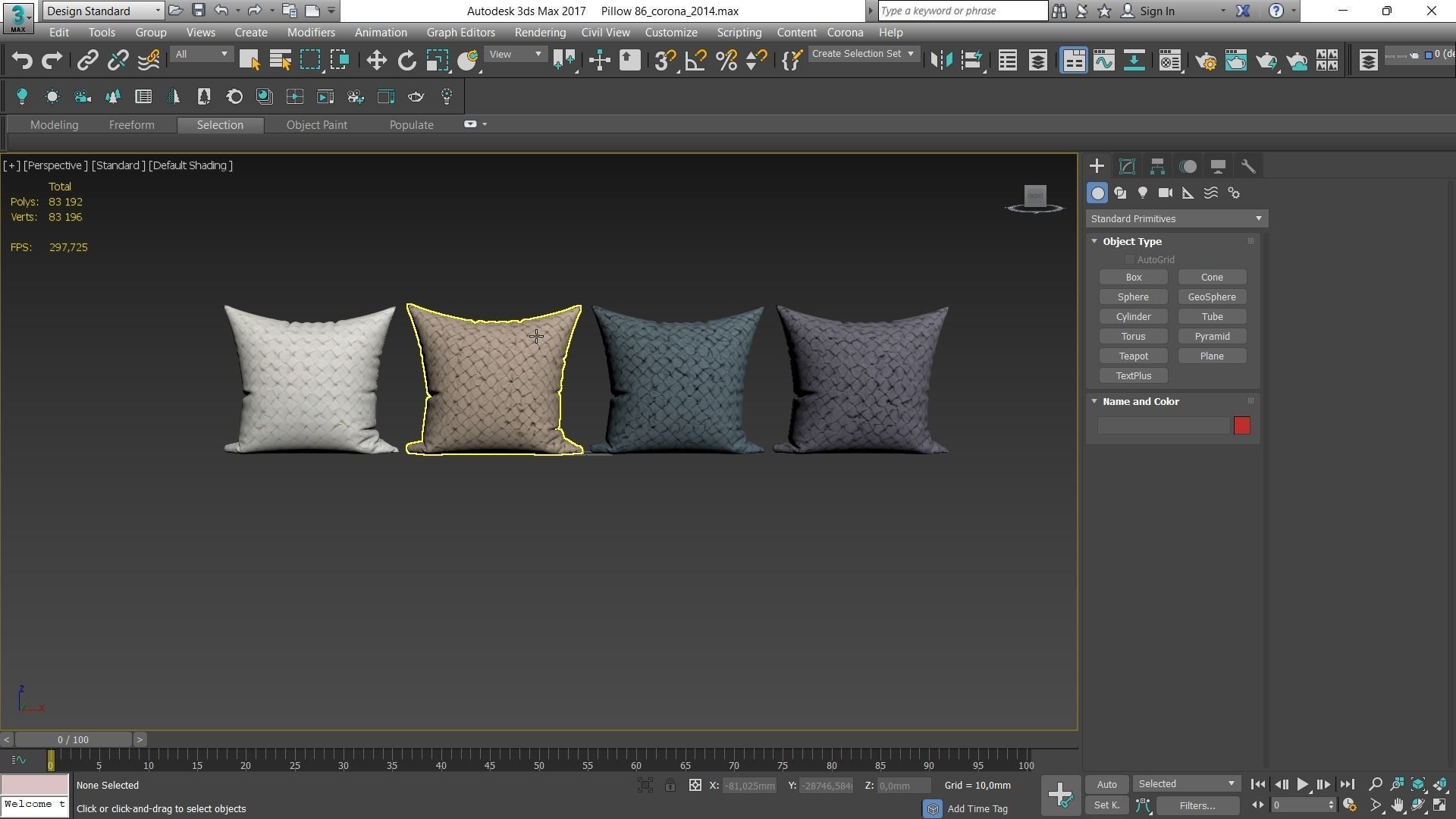Activate the Select Object tool
The height and width of the screenshot is (819, 1456).
249,61
